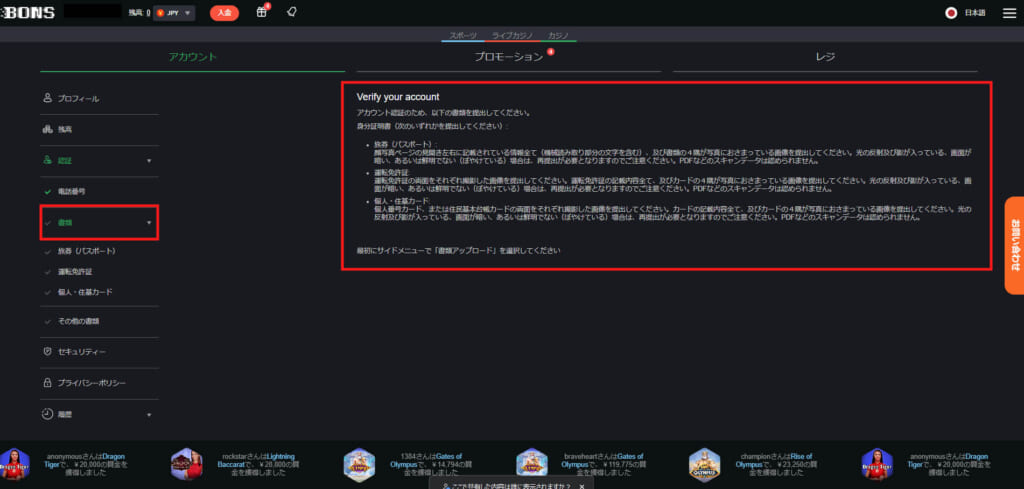Screen dimensions: 1024x489
Task: Select 運転免許証 driver's license option
Action: click(x=76, y=271)
